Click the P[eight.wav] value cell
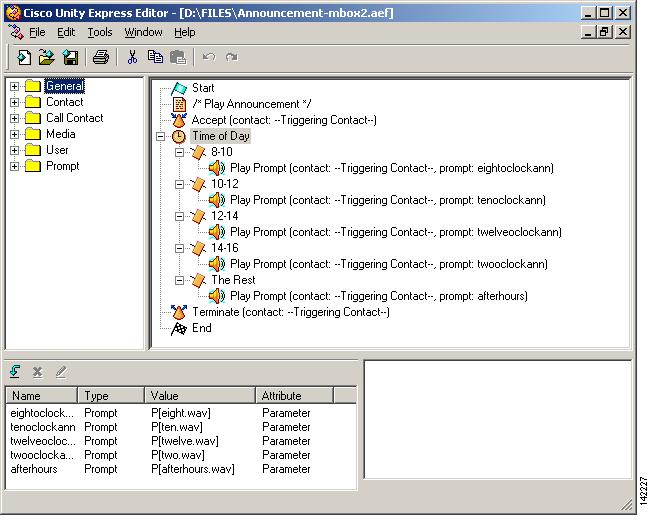The image size is (652, 521). coord(181,413)
